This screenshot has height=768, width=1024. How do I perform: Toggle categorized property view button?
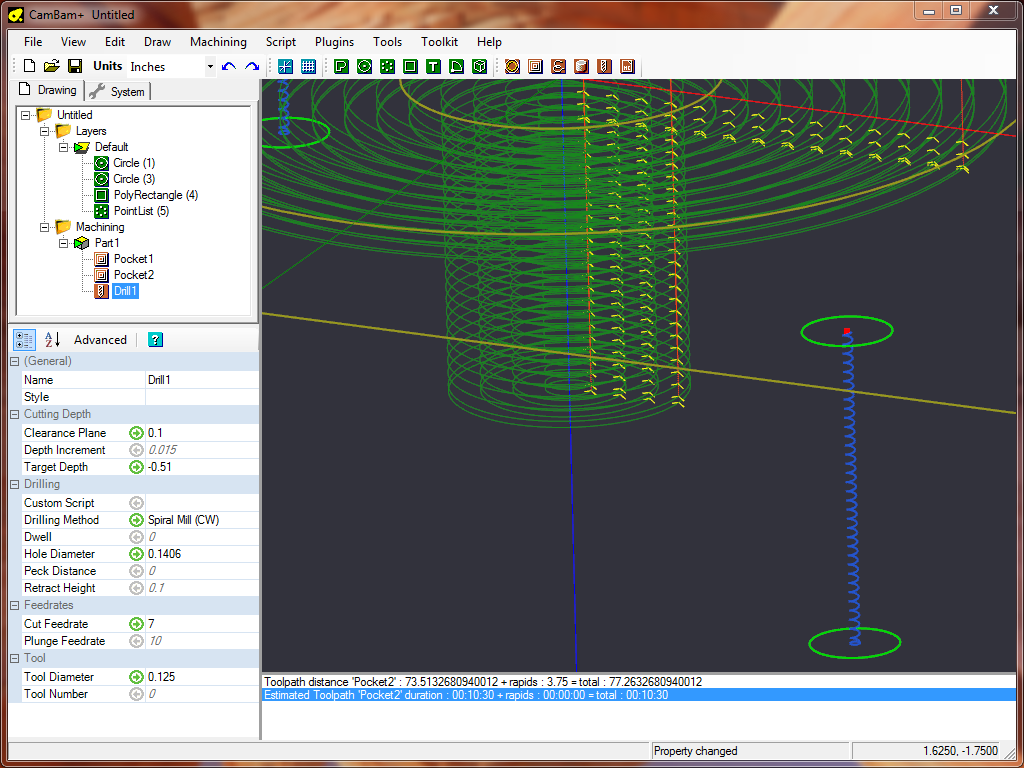click(x=25, y=340)
